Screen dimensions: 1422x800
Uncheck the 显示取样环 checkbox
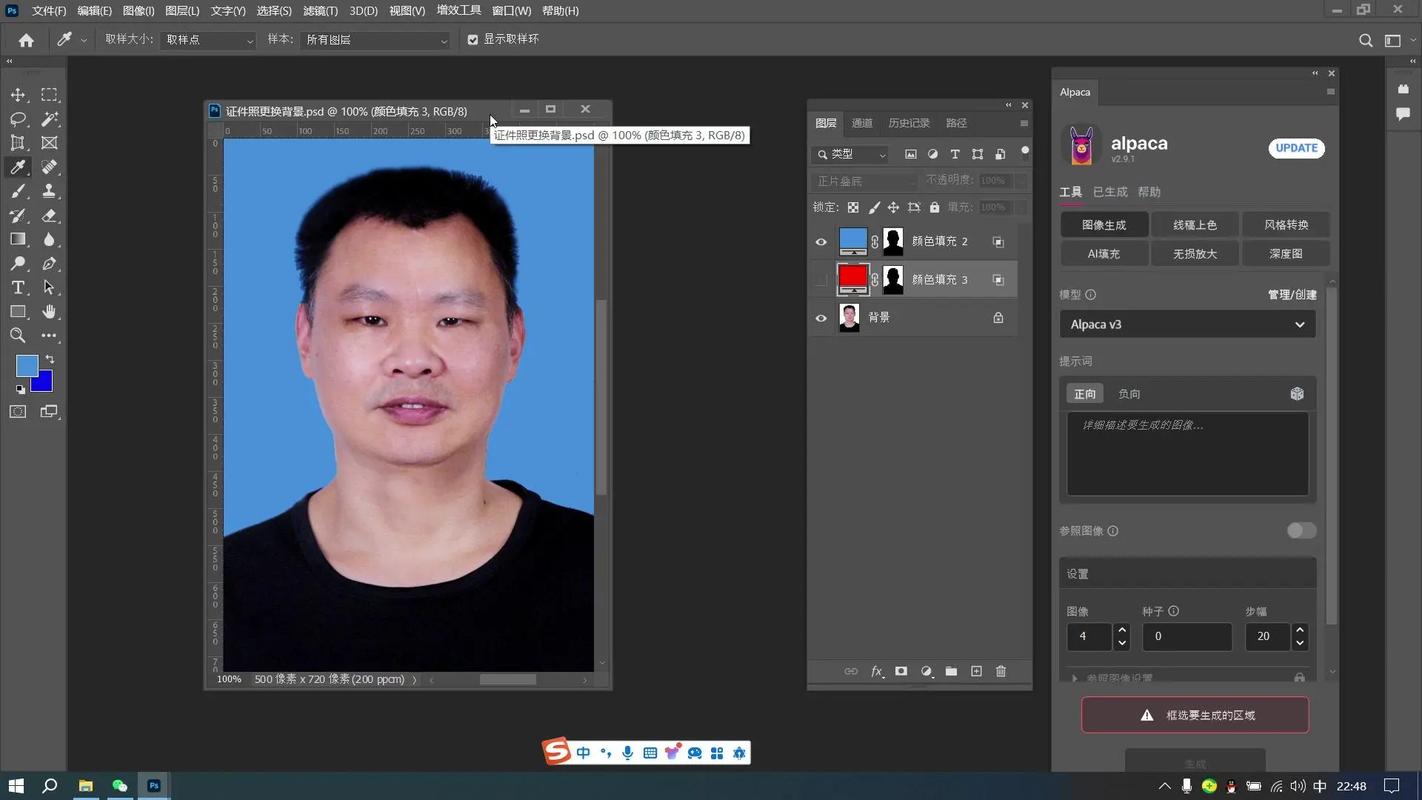(473, 39)
